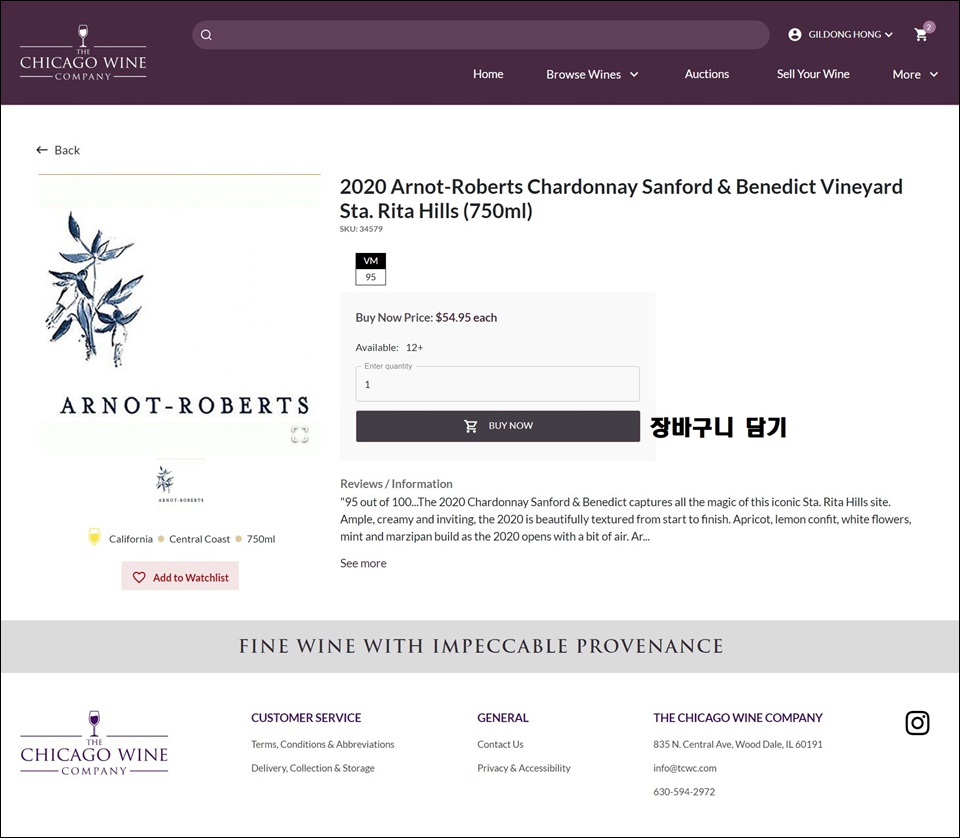
Task: Click the wine title heading
Action: 621,198
